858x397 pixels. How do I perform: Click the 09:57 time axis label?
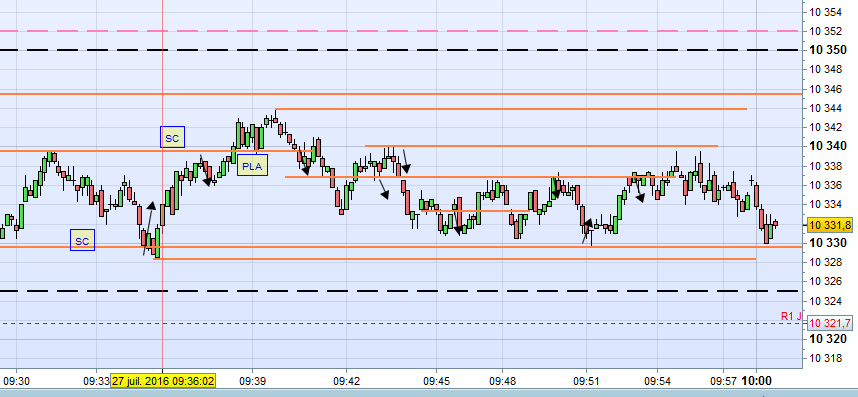(x=723, y=380)
